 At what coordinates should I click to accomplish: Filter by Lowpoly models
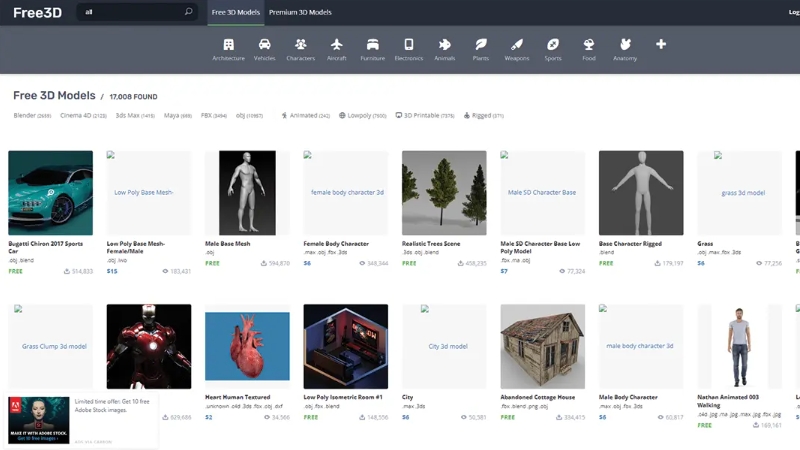click(363, 116)
